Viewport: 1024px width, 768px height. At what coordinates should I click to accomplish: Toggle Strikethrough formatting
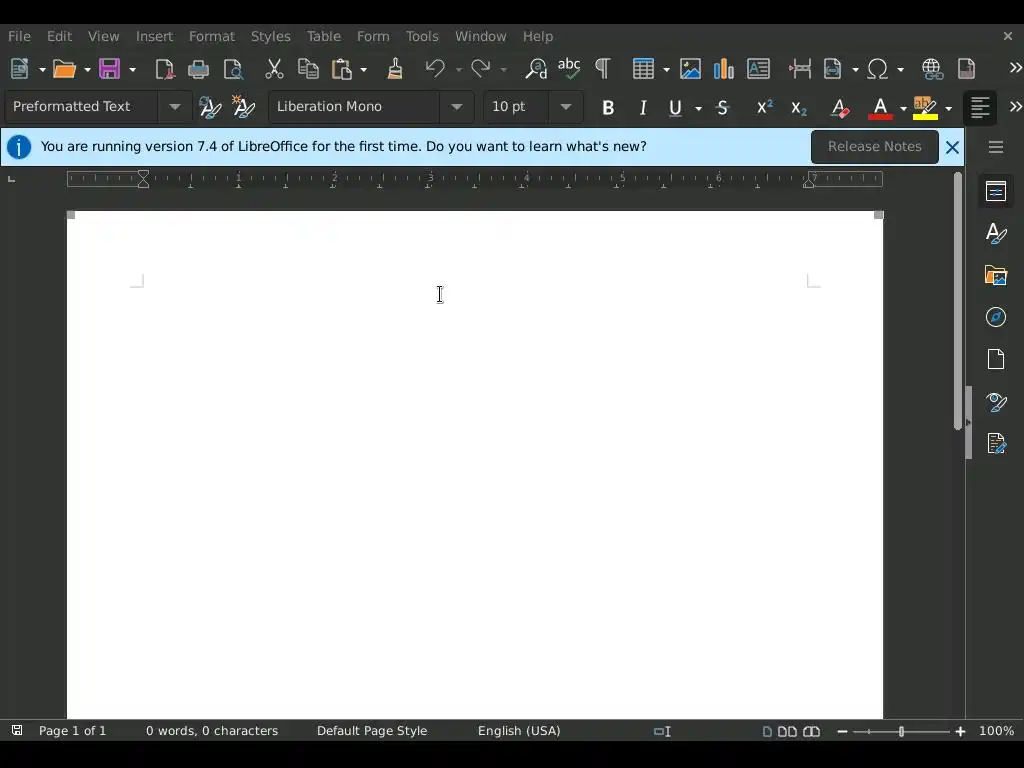[722, 108]
